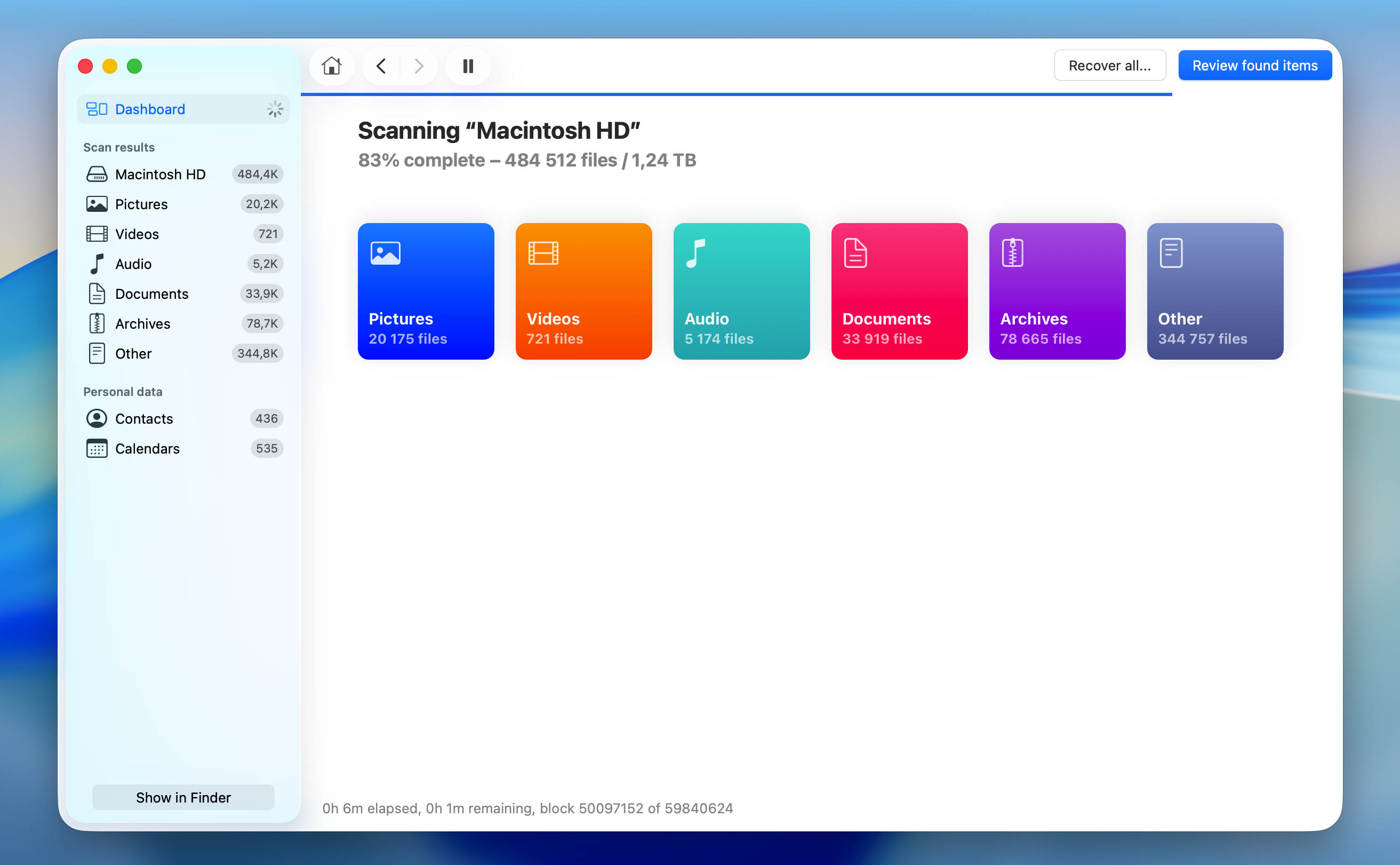This screenshot has height=865, width=1400.
Task: Click the scanning spinner next to Dashboard
Action: [x=275, y=109]
